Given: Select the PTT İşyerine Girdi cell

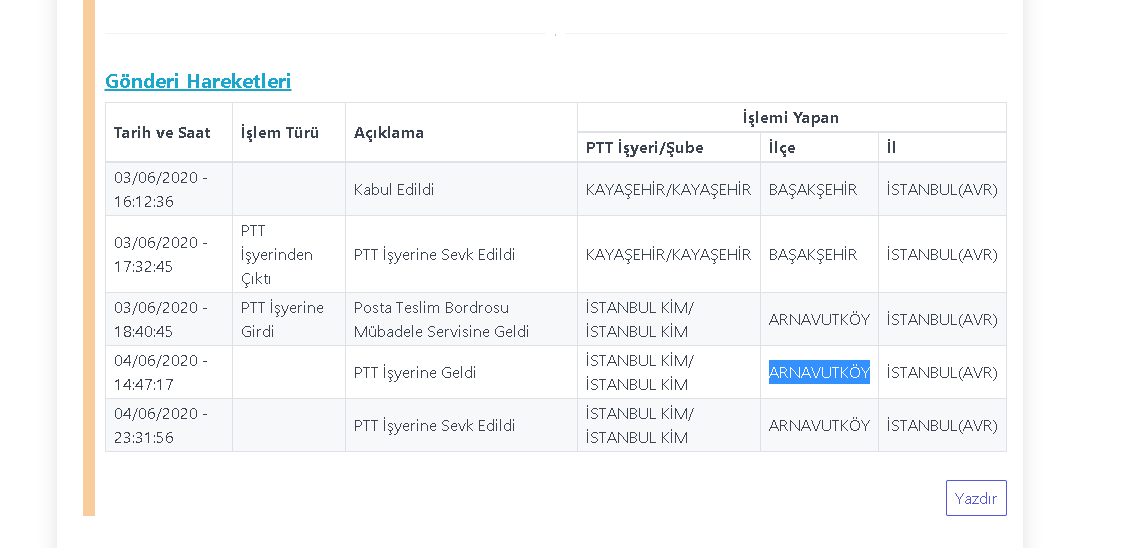Looking at the screenshot, I should click(282, 319).
